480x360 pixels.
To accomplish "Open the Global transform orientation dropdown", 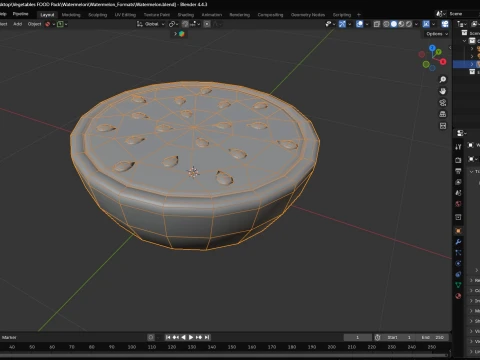I will pyautogui.click(x=151, y=24).
